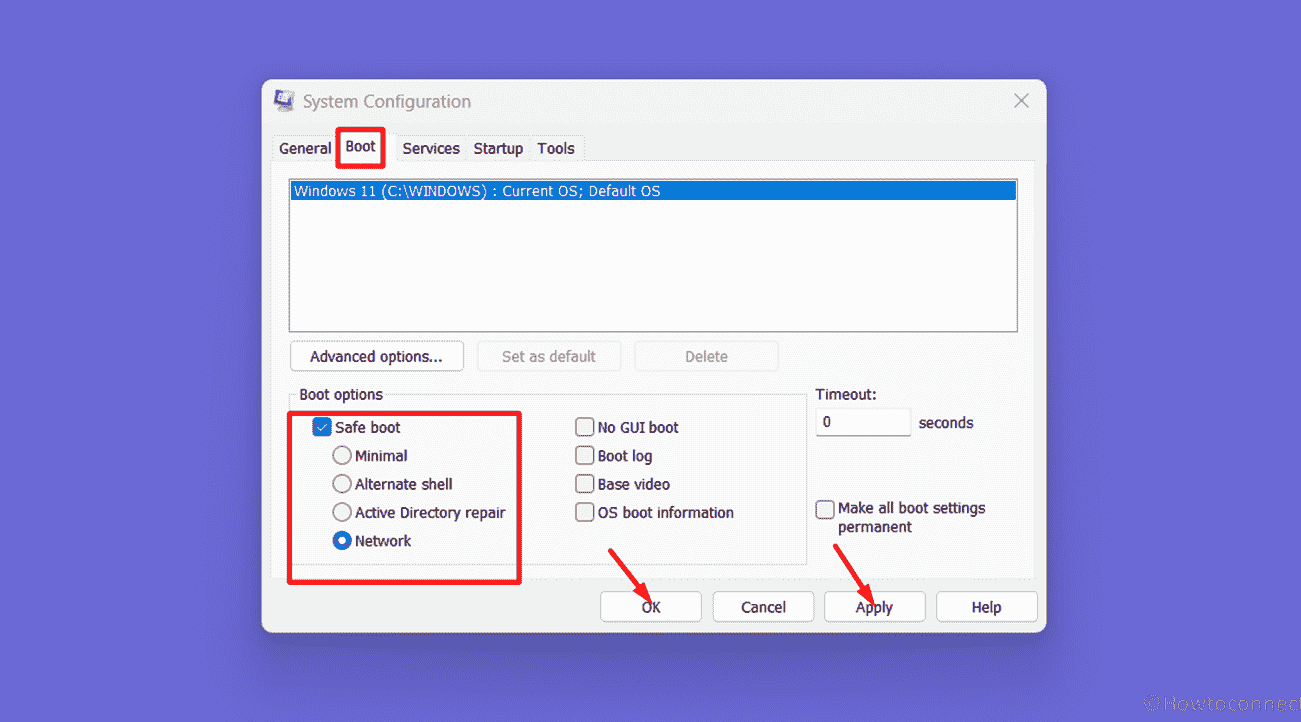Close the System Configuration dialog
The image size is (1301, 722).
[x=1021, y=101]
